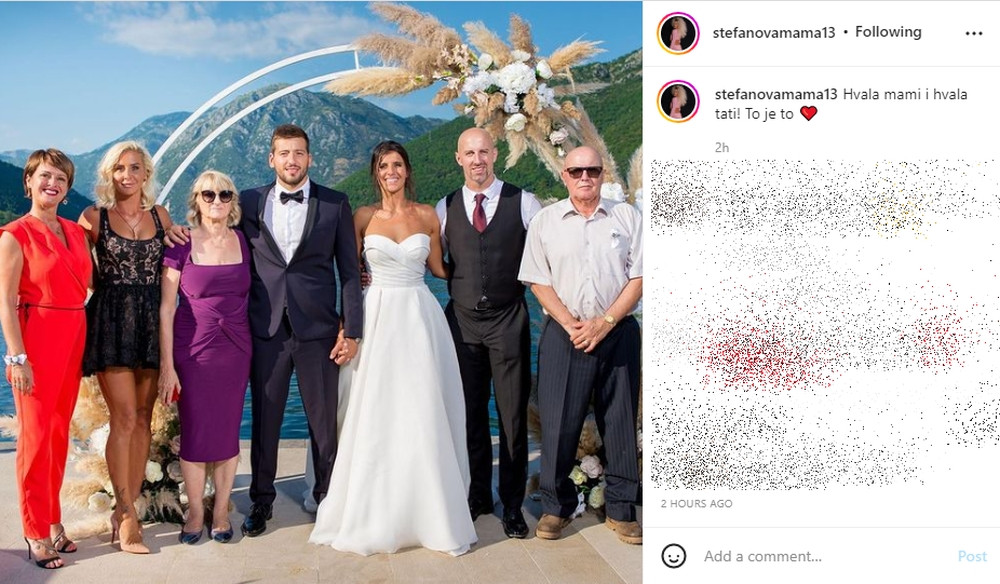This screenshot has height=584, width=1000.
Task: Open the emoji picker smiley icon
Action: pyautogui.click(x=673, y=556)
